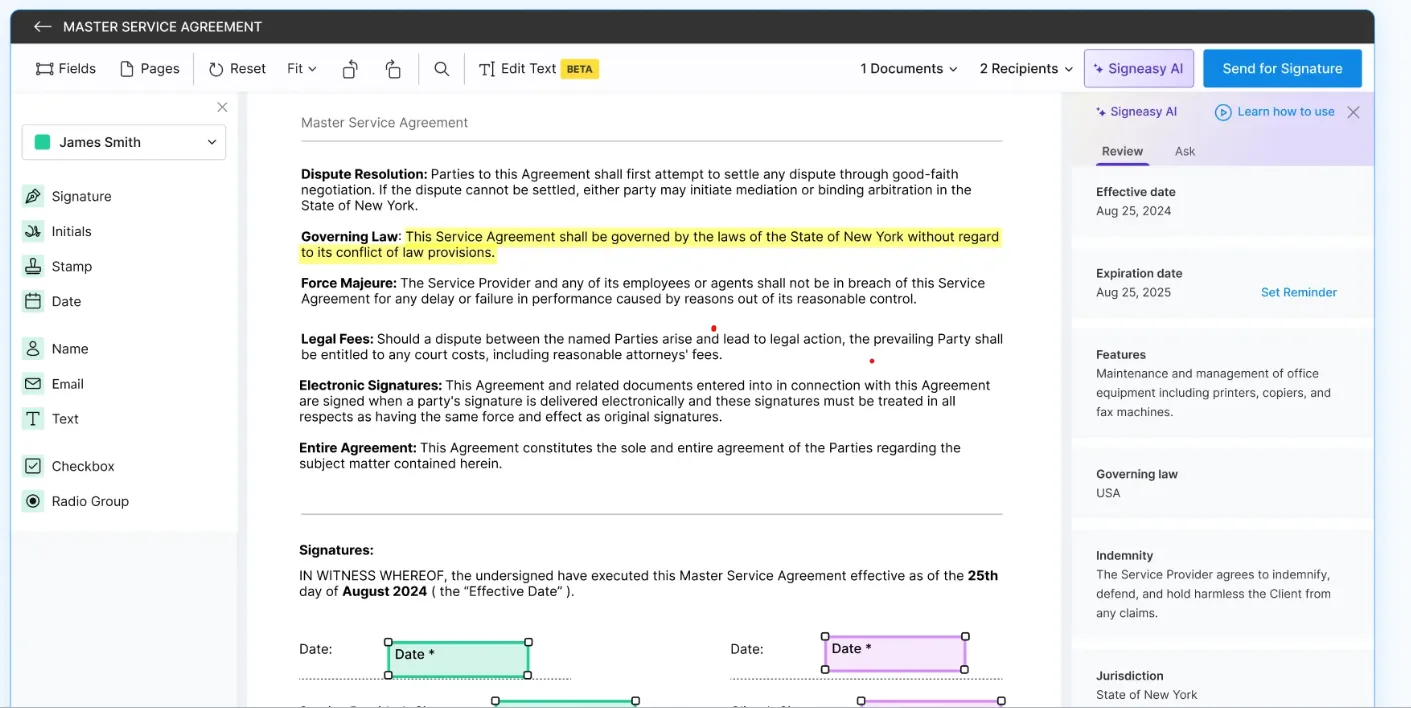Image resolution: width=1411 pixels, height=708 pixels.
Task: Click the Master Service Agreement page header
Action: click(x=384, y=123)
